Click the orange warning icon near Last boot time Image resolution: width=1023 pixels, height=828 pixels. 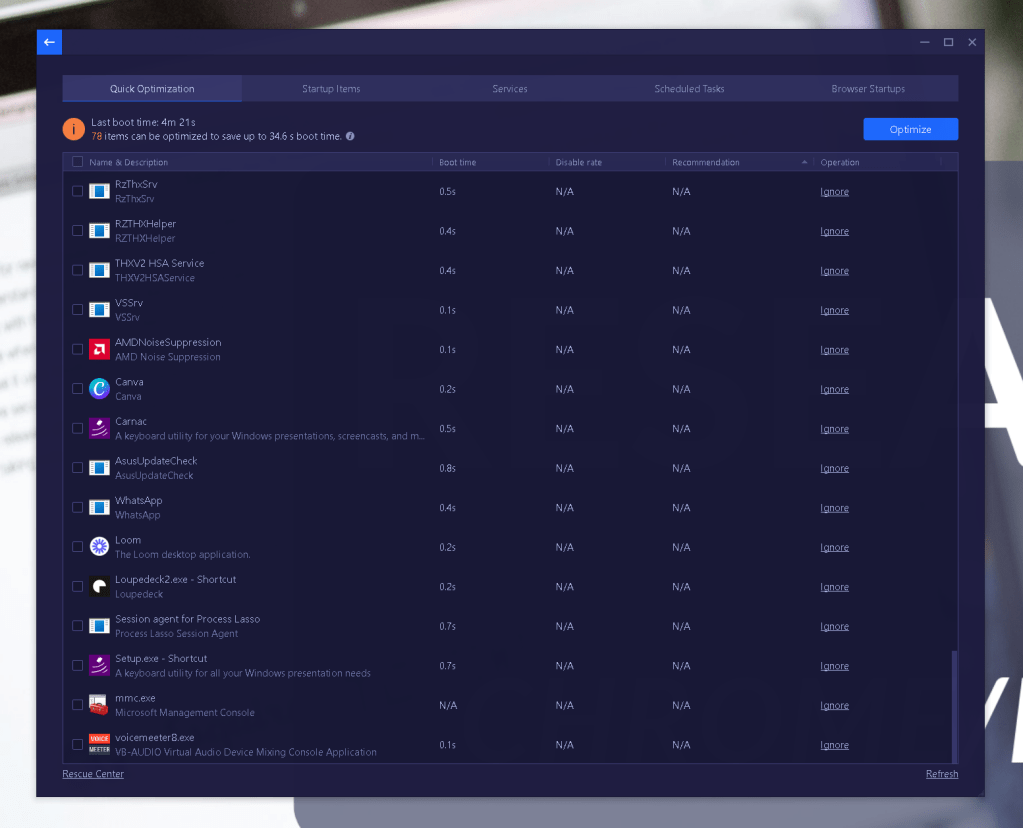[x=74, y=129]
